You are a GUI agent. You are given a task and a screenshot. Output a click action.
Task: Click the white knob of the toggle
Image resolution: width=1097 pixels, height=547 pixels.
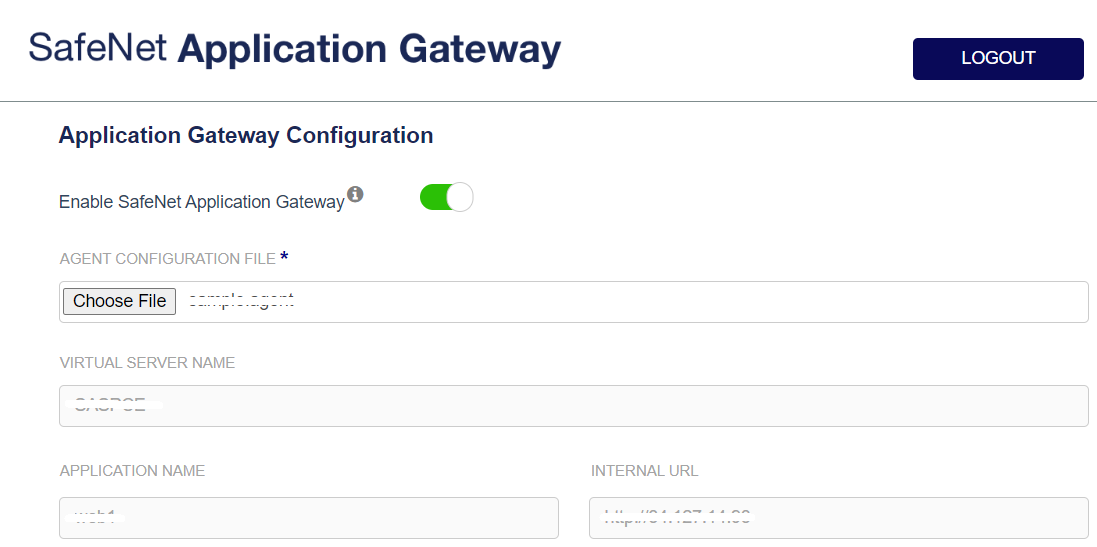tap(459, 197)
